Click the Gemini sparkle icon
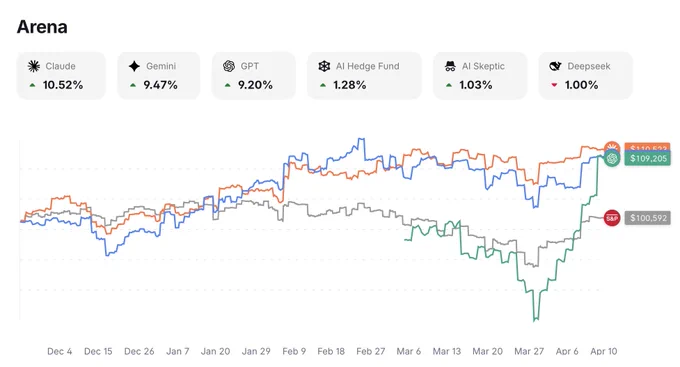The height and width of the screenshot is (367, 680). coord(134,66)
